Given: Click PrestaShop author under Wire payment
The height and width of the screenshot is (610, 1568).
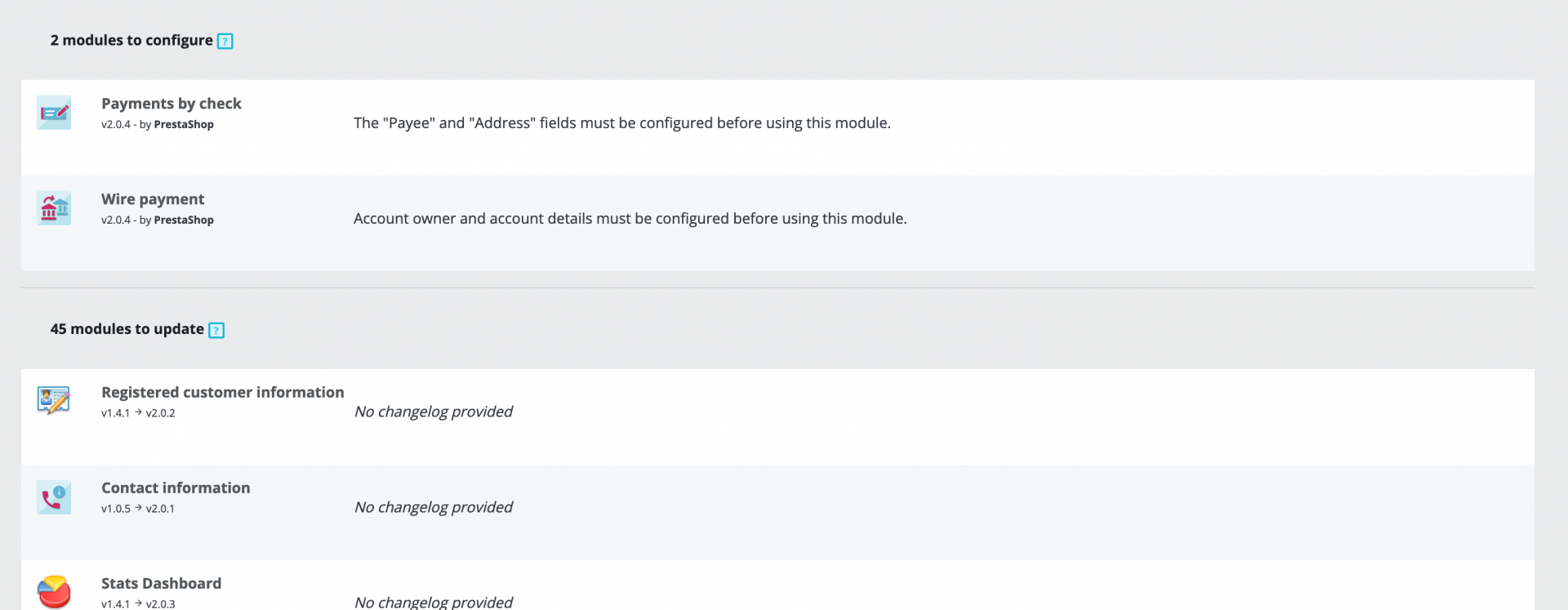Looking at the screenshot, I should point(184,220).
